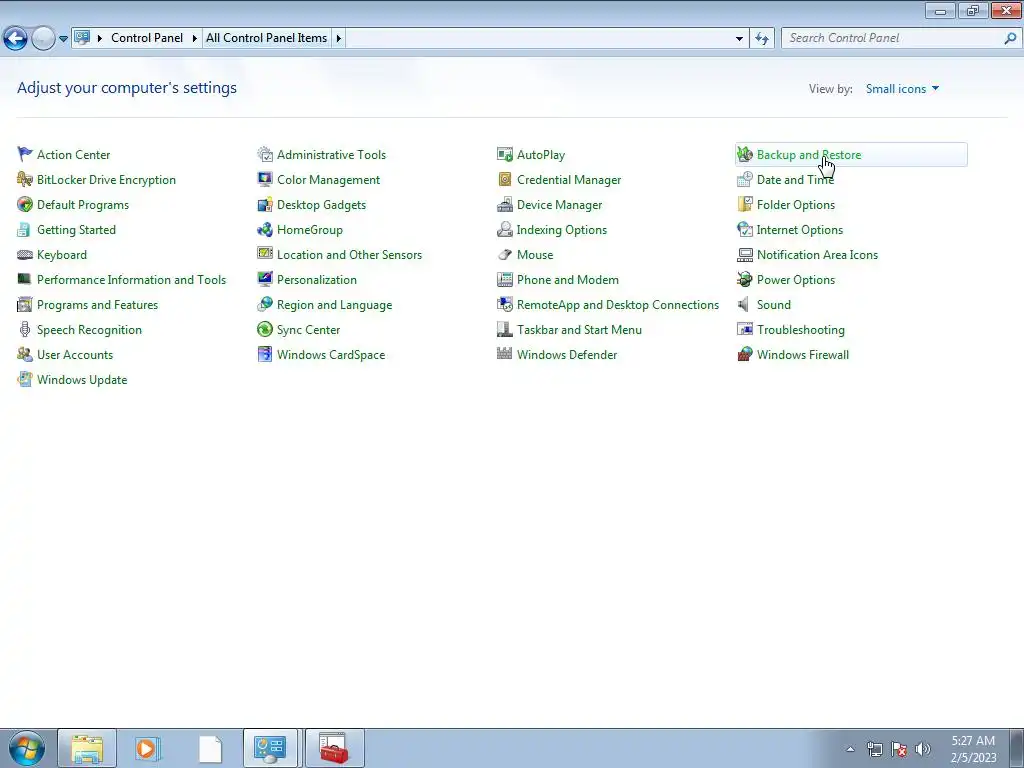The width and height of the screenshot is (1024, 768).
Task: Click the search magnifier icon
Action: coord(1010,39)
